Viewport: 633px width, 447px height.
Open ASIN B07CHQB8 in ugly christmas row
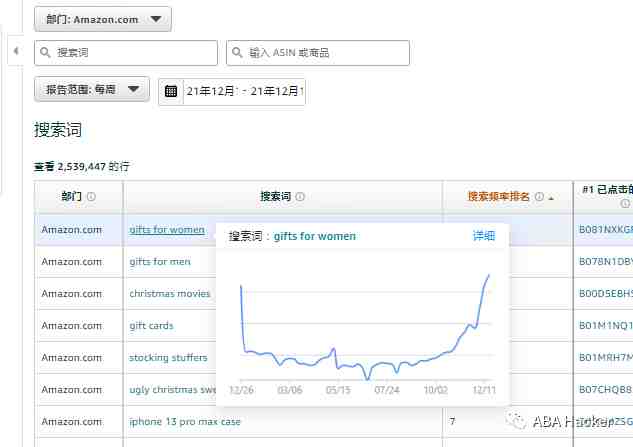tap(606, 390)
